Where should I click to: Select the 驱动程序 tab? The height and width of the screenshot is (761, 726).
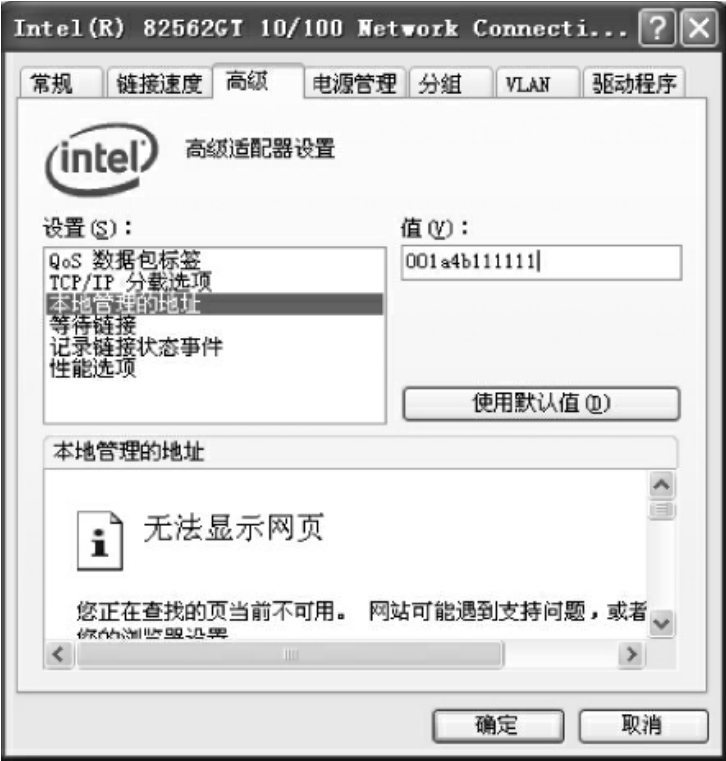(634, 83)
